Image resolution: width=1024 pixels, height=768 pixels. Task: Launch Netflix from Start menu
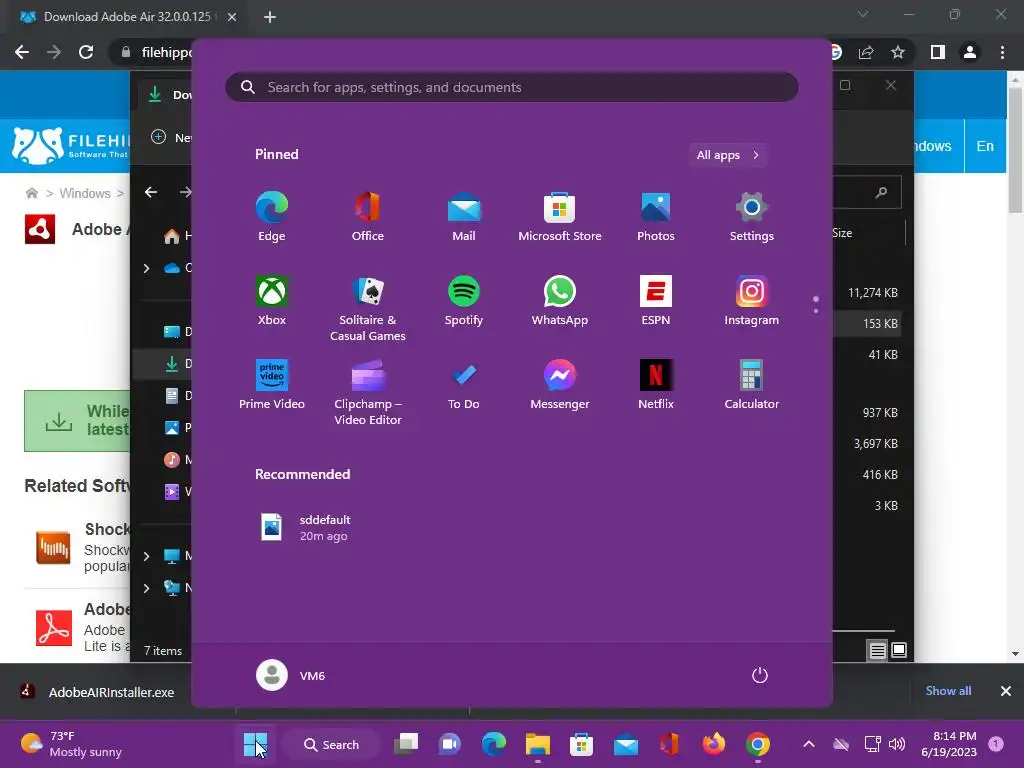click(x=656, y=385)
